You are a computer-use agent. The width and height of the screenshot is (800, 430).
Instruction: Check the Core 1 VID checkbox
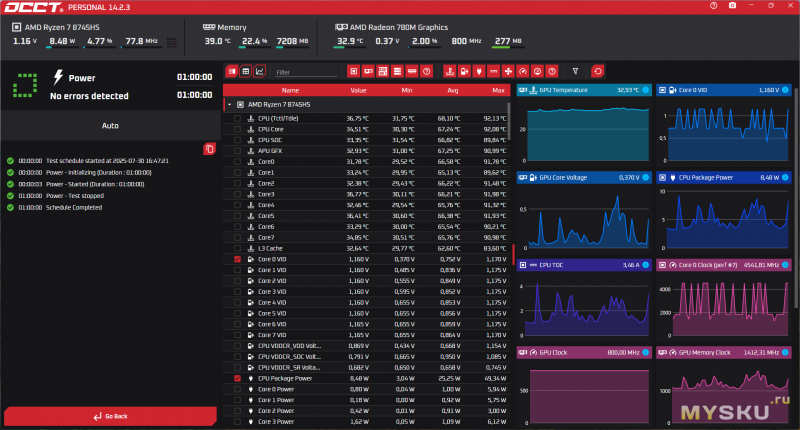(x=237, y=270)
